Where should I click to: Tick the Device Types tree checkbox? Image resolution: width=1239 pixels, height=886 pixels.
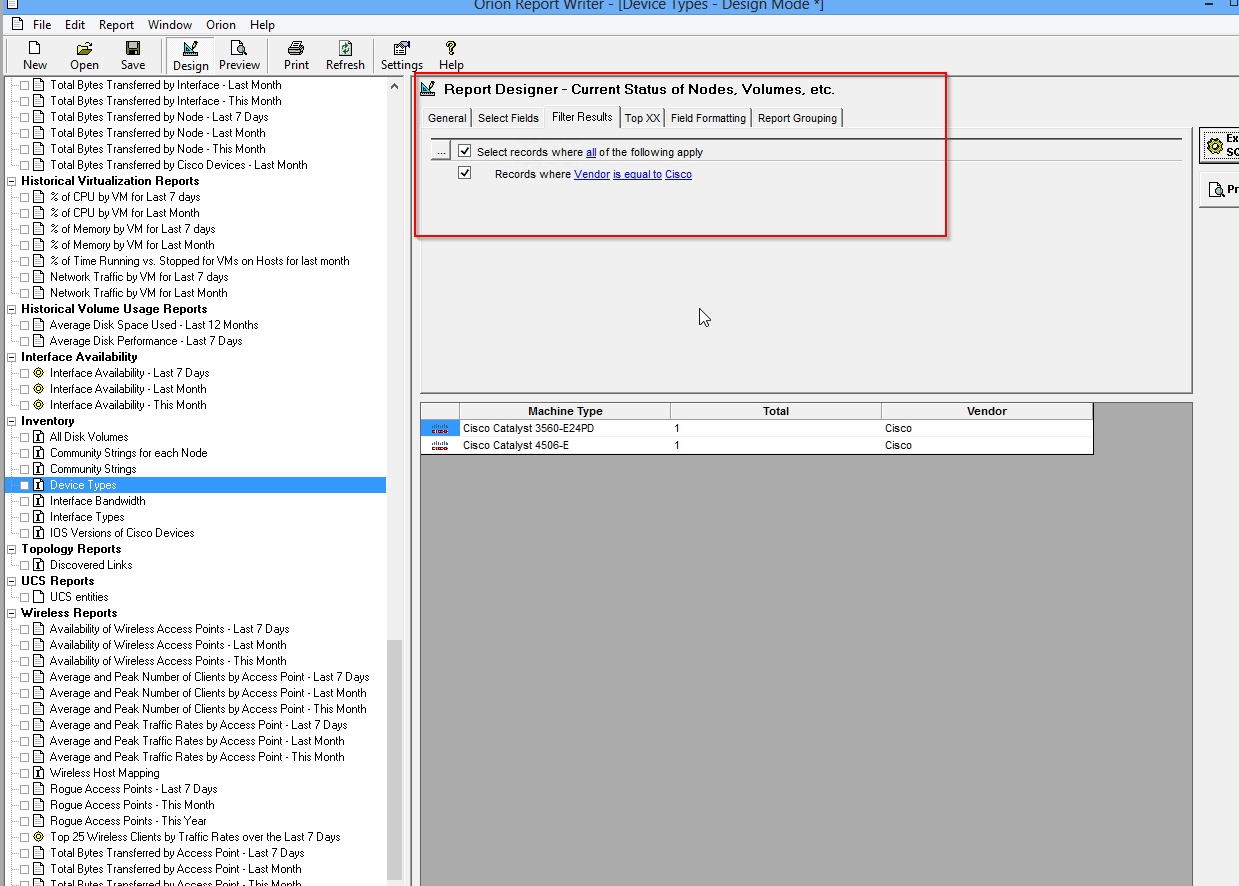coord(25,485)
